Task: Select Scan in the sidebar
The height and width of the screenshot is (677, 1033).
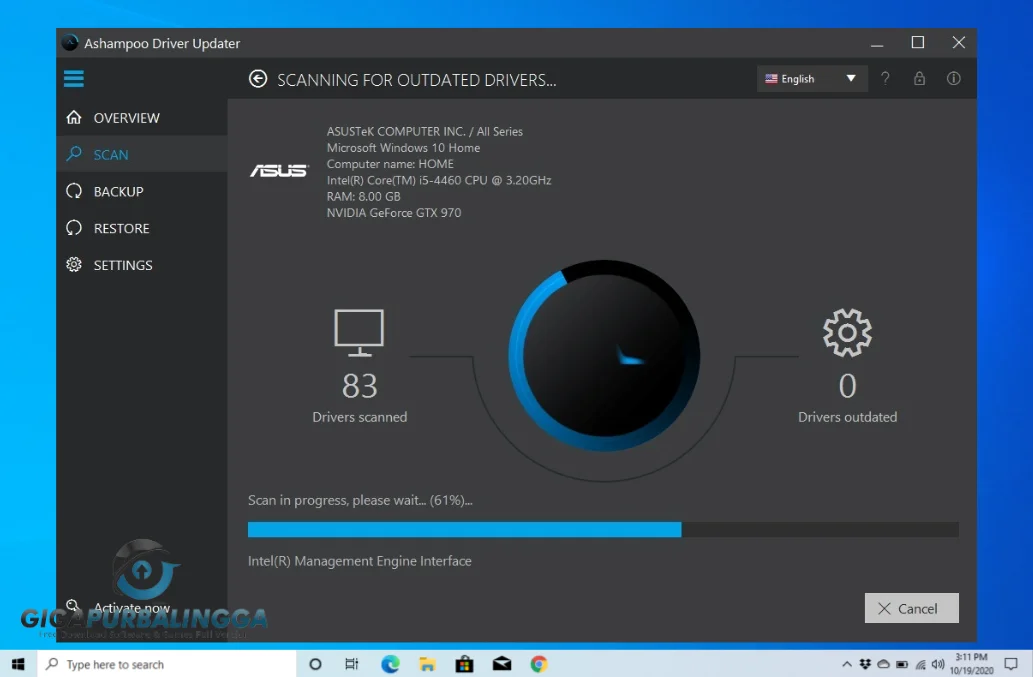Action: pos(142,155)
